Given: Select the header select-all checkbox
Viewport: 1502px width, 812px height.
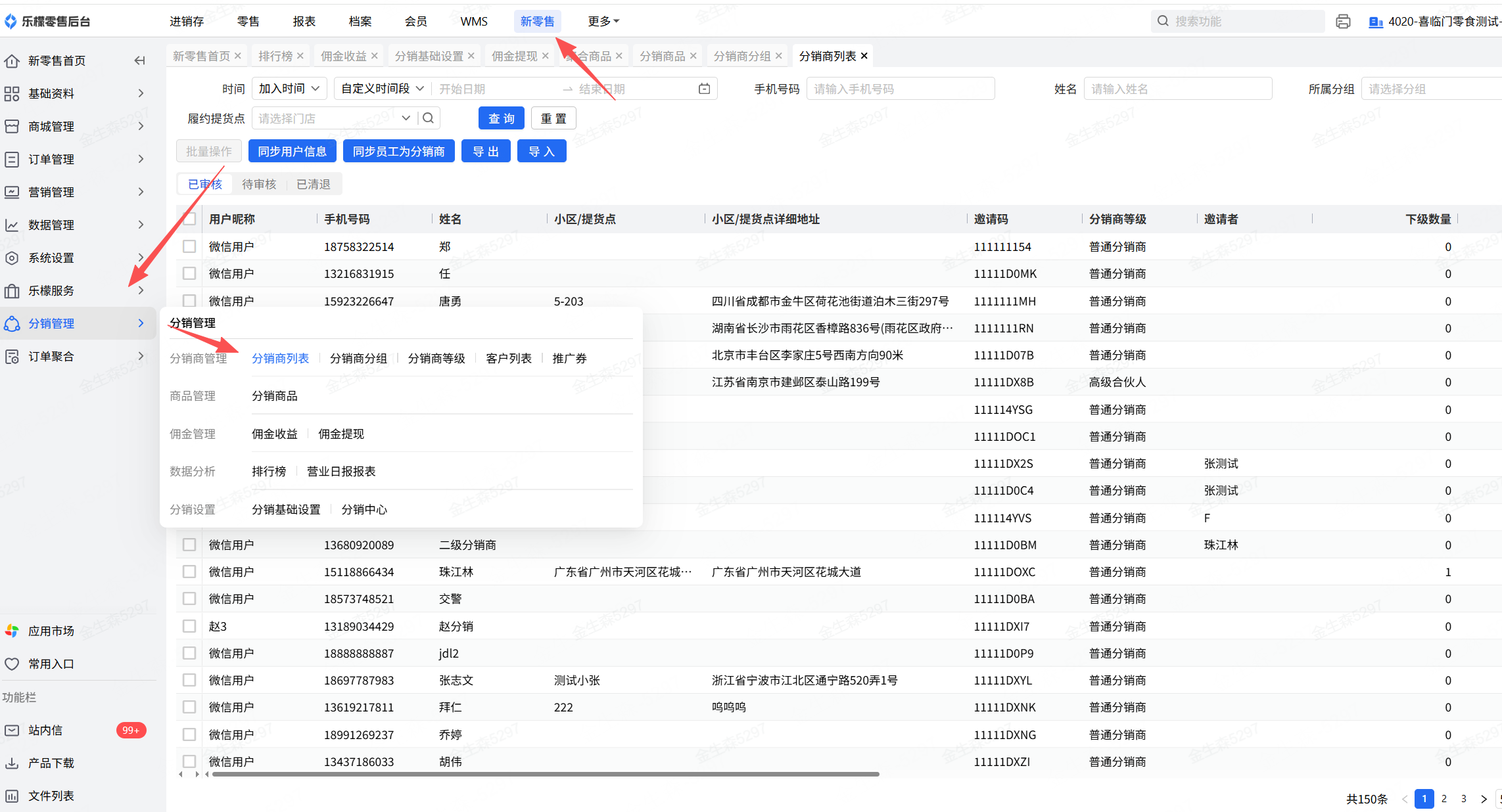Looking at the screenshot, I should (189, 219).
